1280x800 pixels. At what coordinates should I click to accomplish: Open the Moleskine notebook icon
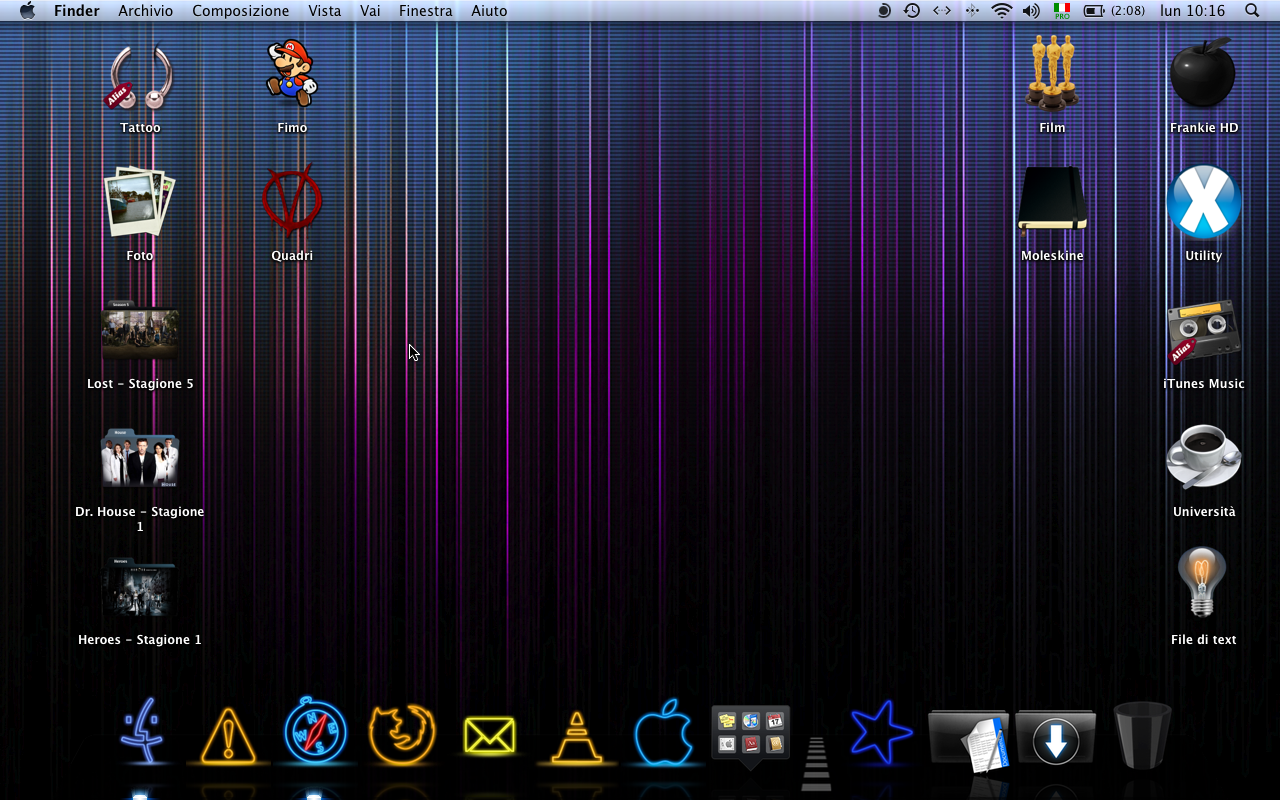pos(1052,200)
